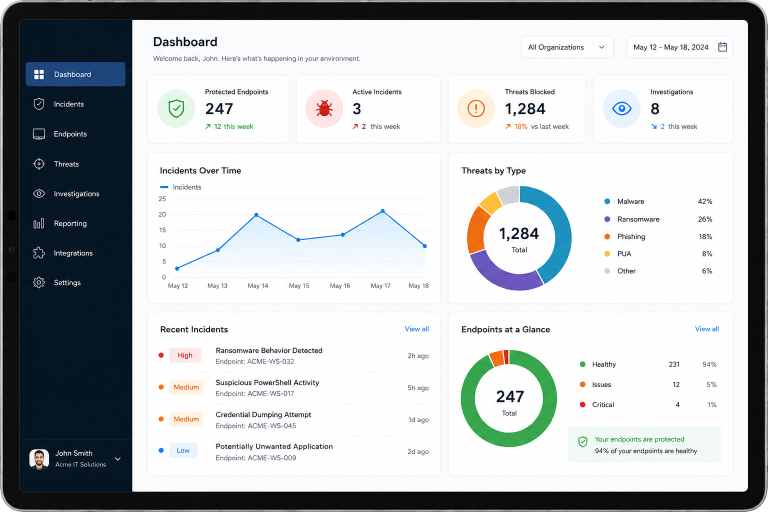
Task: Click the Reporting bar chart icon
Action: tap(39, 223)
